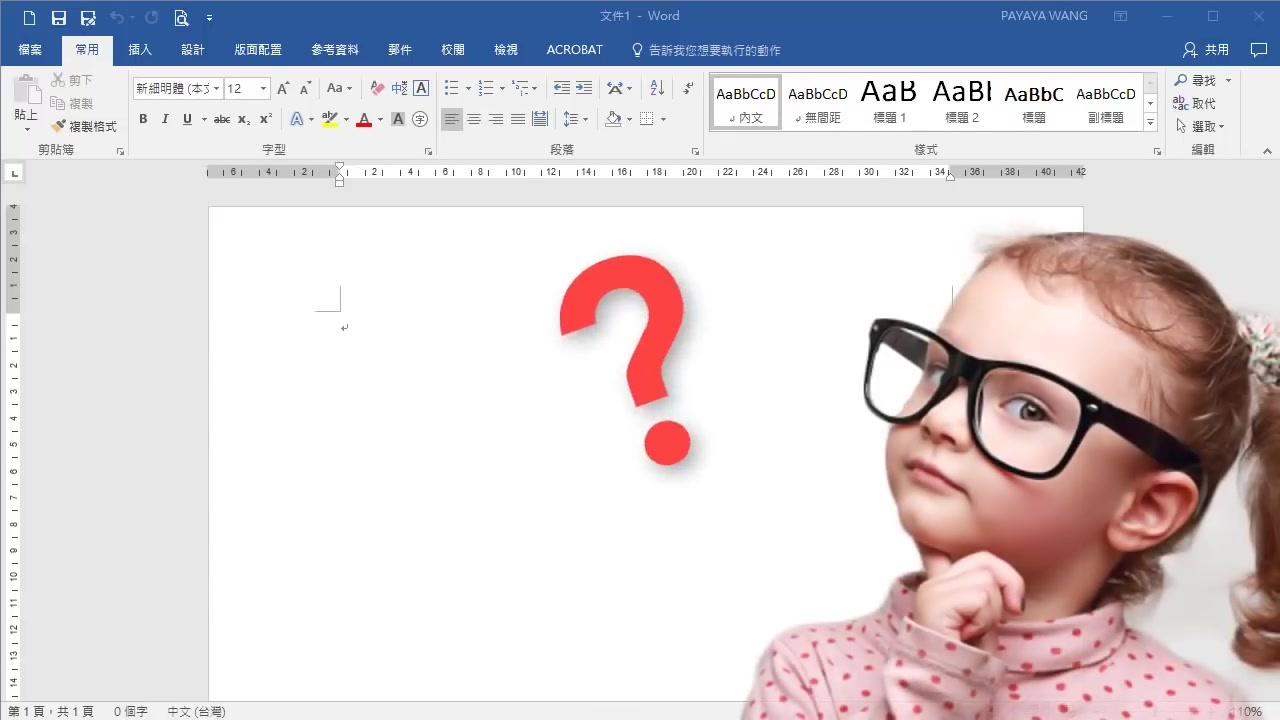Open Paragraph dialog launcher
The height and width of the screenshot is (720, 1280).
[695, 152]
